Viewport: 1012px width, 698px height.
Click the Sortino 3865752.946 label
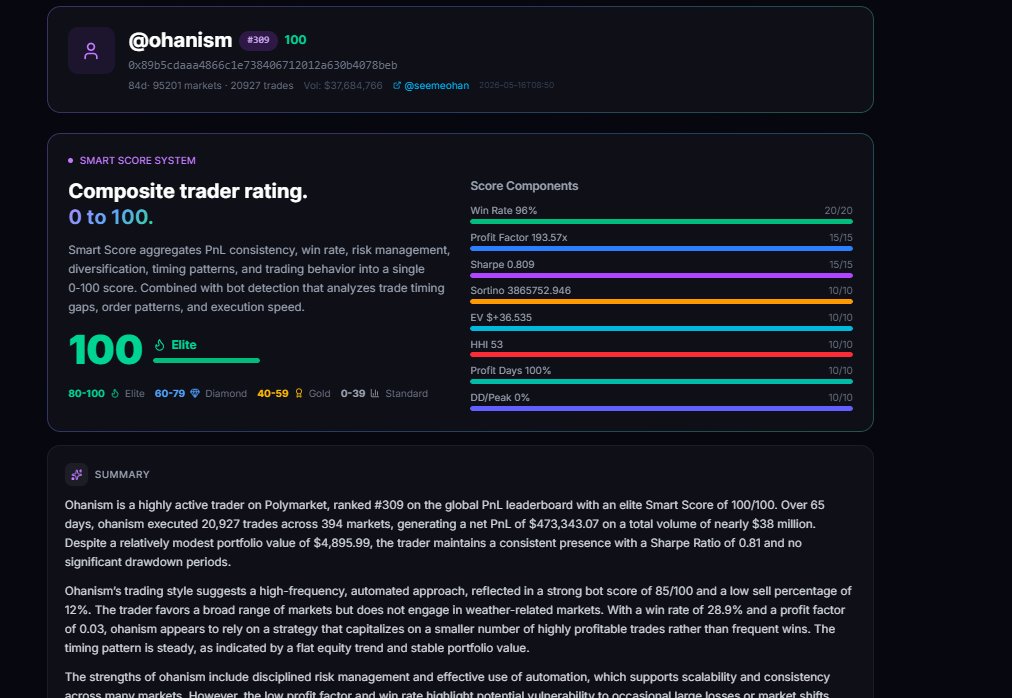tap(520, 291)
